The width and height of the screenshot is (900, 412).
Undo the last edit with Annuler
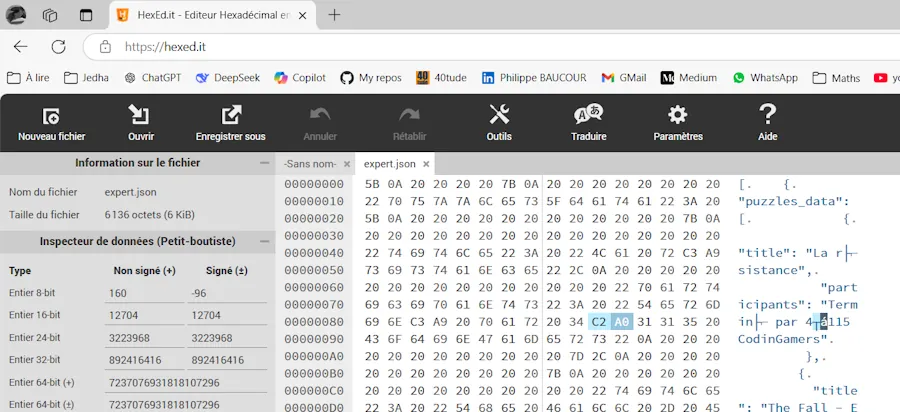pyautogui.click(x=320, y=123)
